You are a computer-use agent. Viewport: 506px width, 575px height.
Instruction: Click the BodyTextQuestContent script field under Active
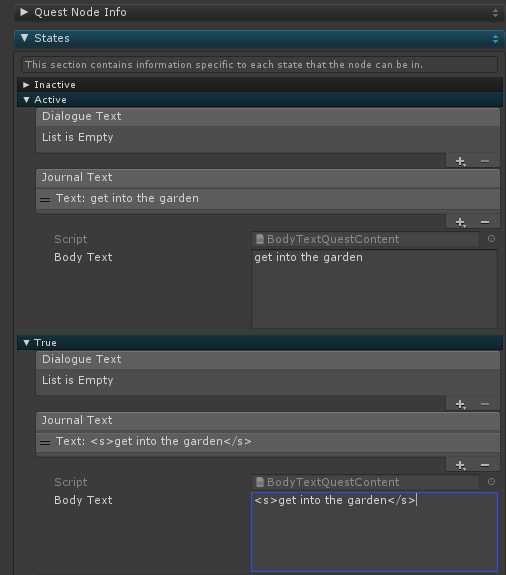pyautogui.click(x=366, y=239)
